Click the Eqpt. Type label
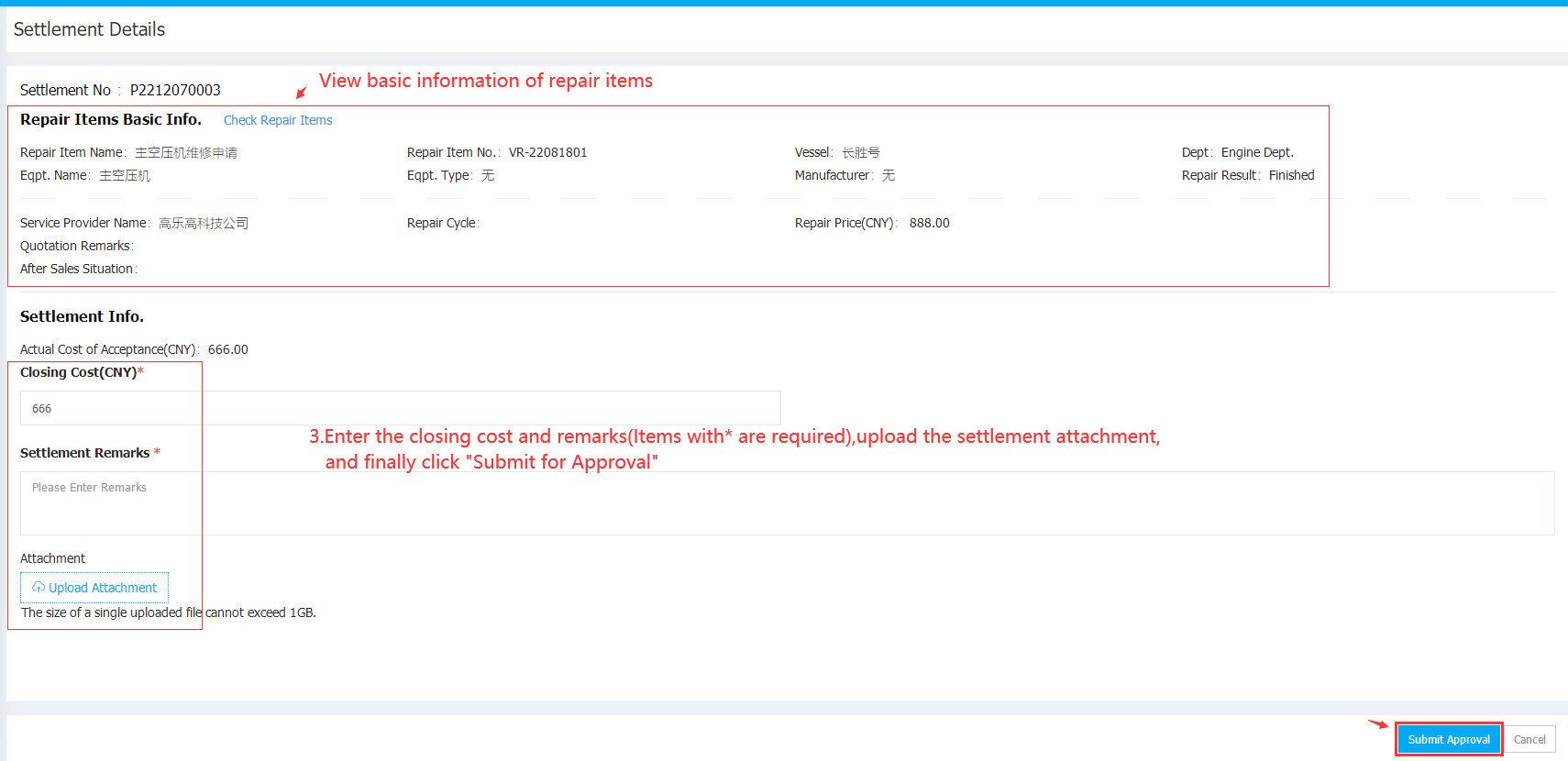Screen dimensions: 1568x761 [439, 175]
